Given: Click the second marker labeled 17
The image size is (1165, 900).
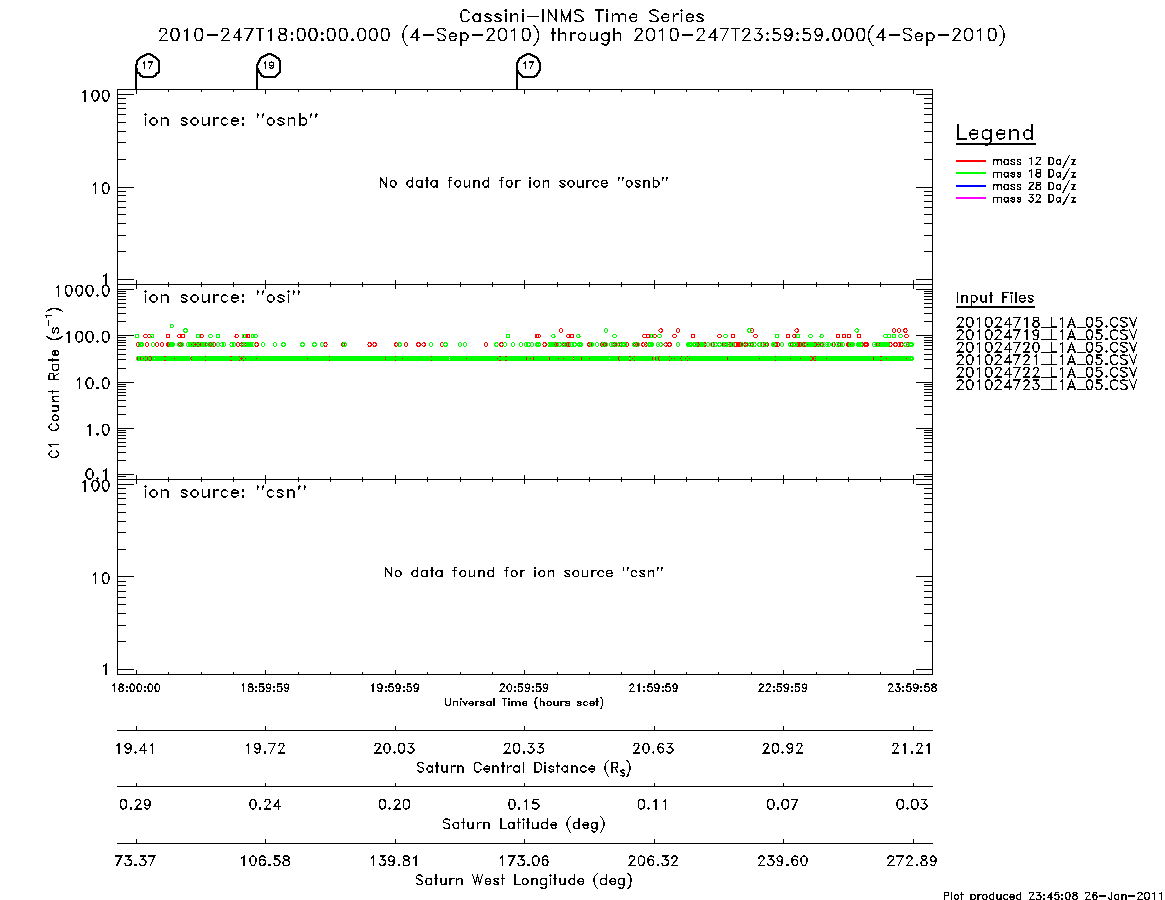Looking at the screenshot, I should click(x=528, y=66).
